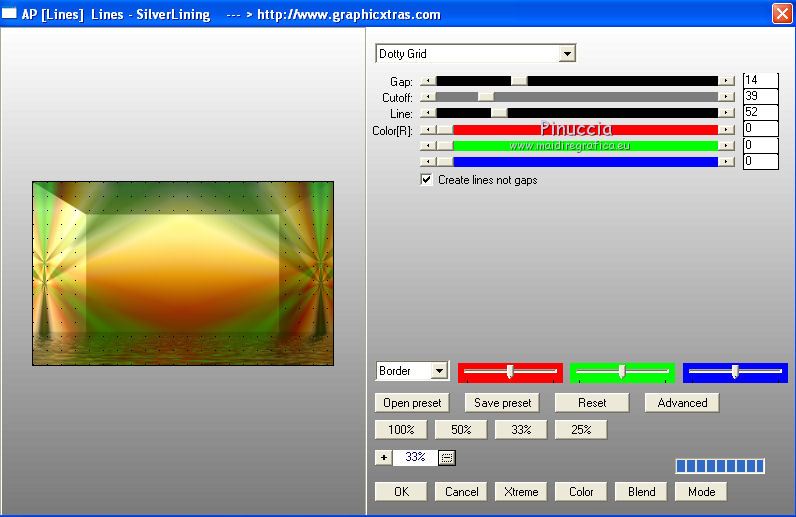Viewport: 796px width, 517px height.
Task: Click left arrow of Gap slider
Action: [x=428, y=81]
